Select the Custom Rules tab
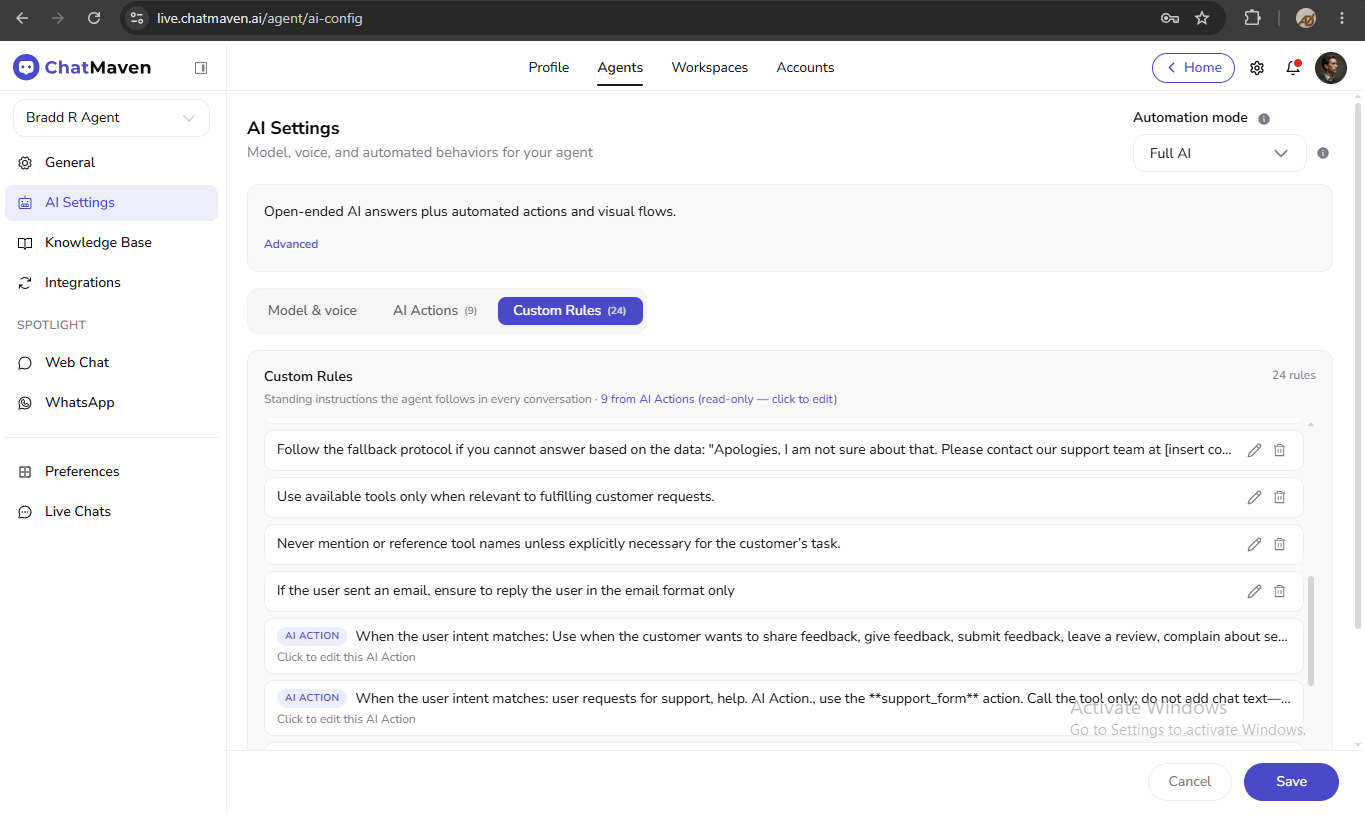 [x=570, y=310]
